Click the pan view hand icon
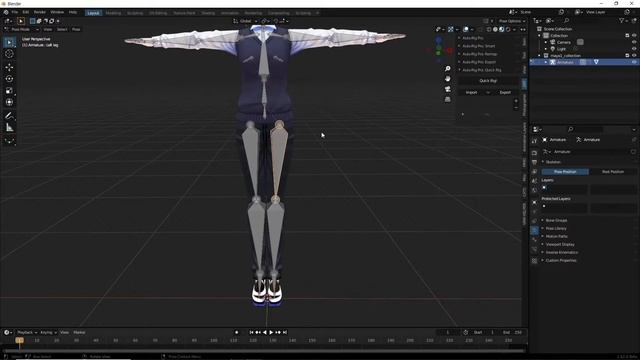The image size is (640, 360). click(448, 79)
